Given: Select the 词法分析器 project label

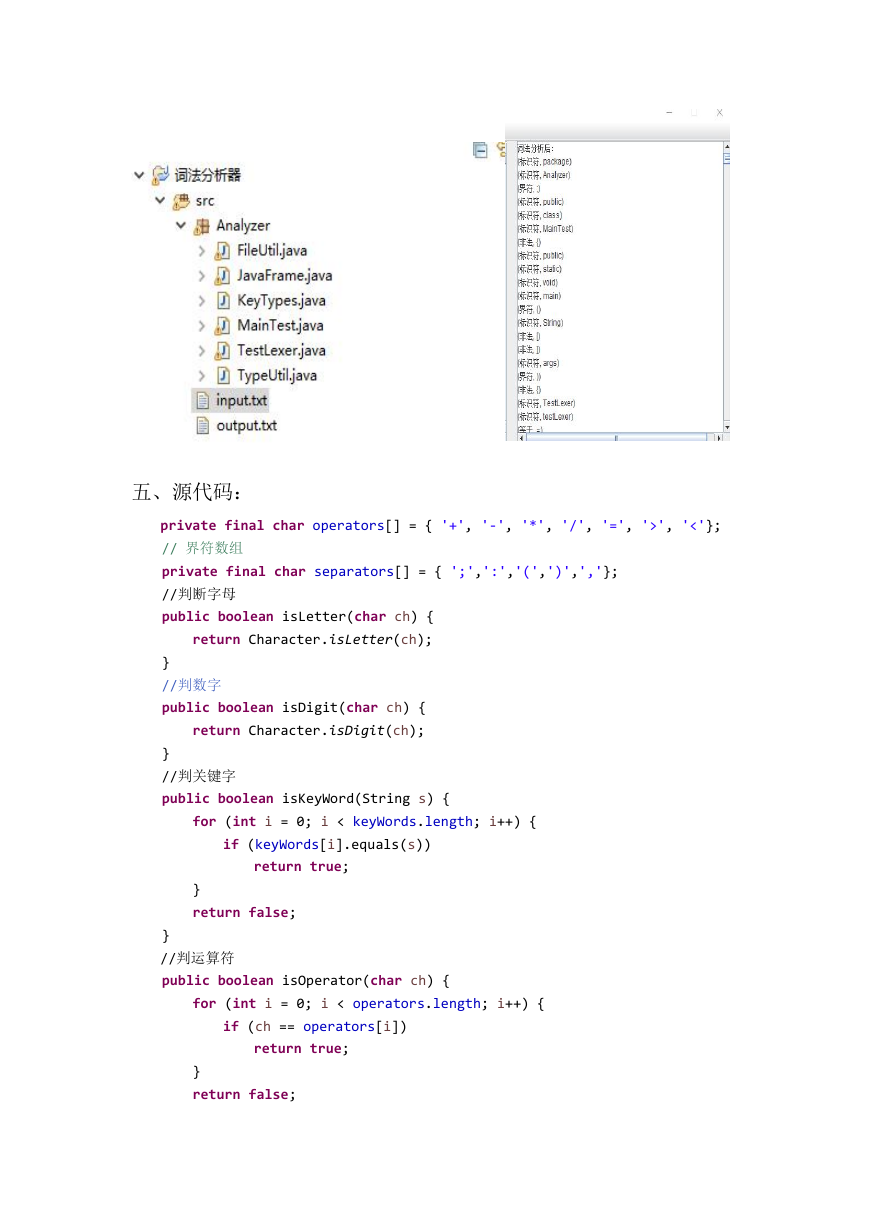Looking at the screenshot, I should [208, 175].
